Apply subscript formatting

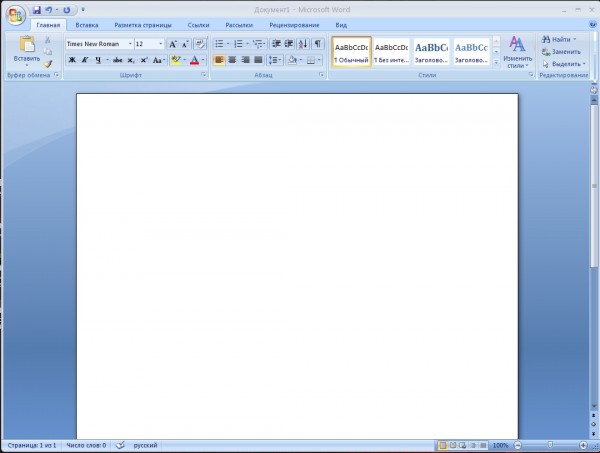click(131, 60)
